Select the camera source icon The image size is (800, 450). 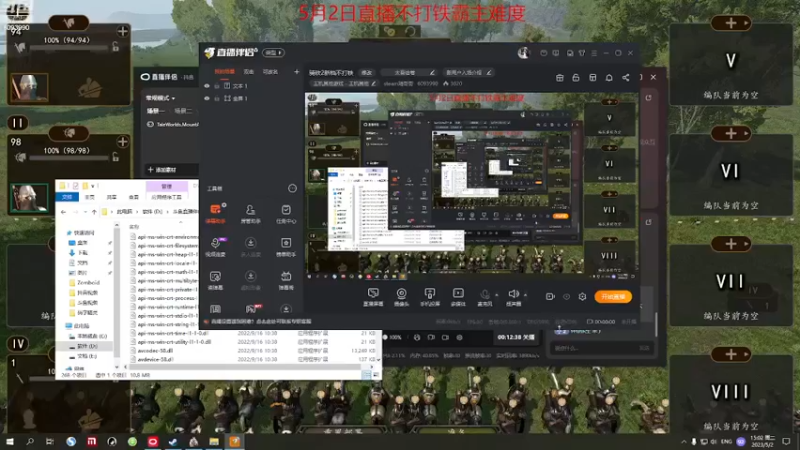point(402,296)
